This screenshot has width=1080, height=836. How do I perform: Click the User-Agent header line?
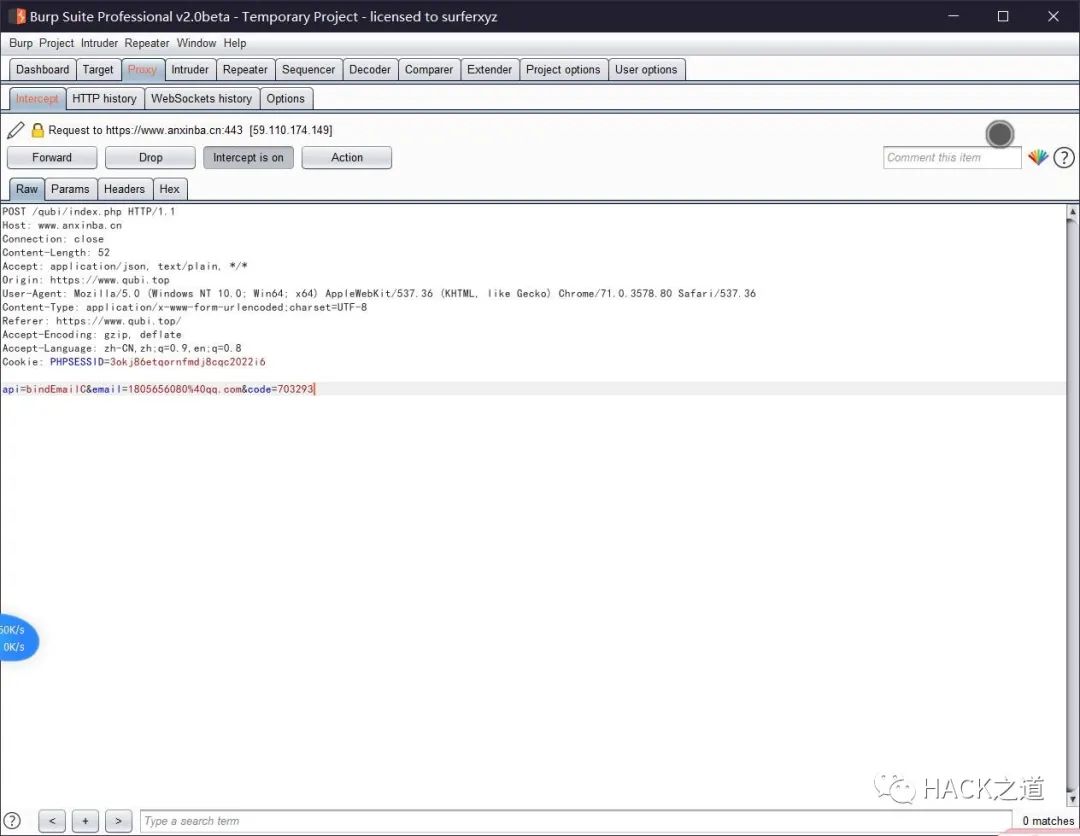pos(379,293)
